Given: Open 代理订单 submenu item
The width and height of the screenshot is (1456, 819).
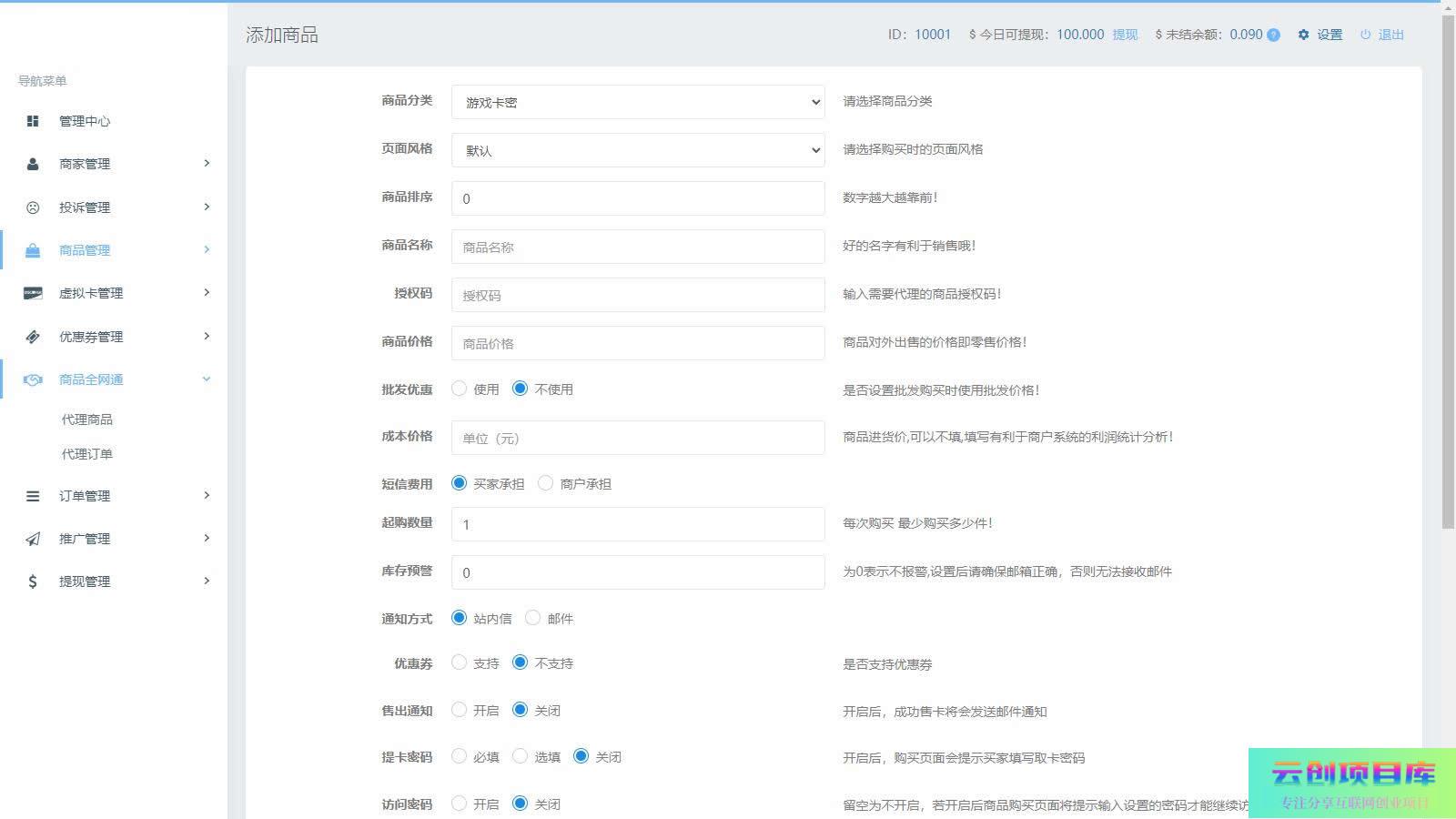Looking at the screenshot, I should pyautogui.click(x=87, y=454).
